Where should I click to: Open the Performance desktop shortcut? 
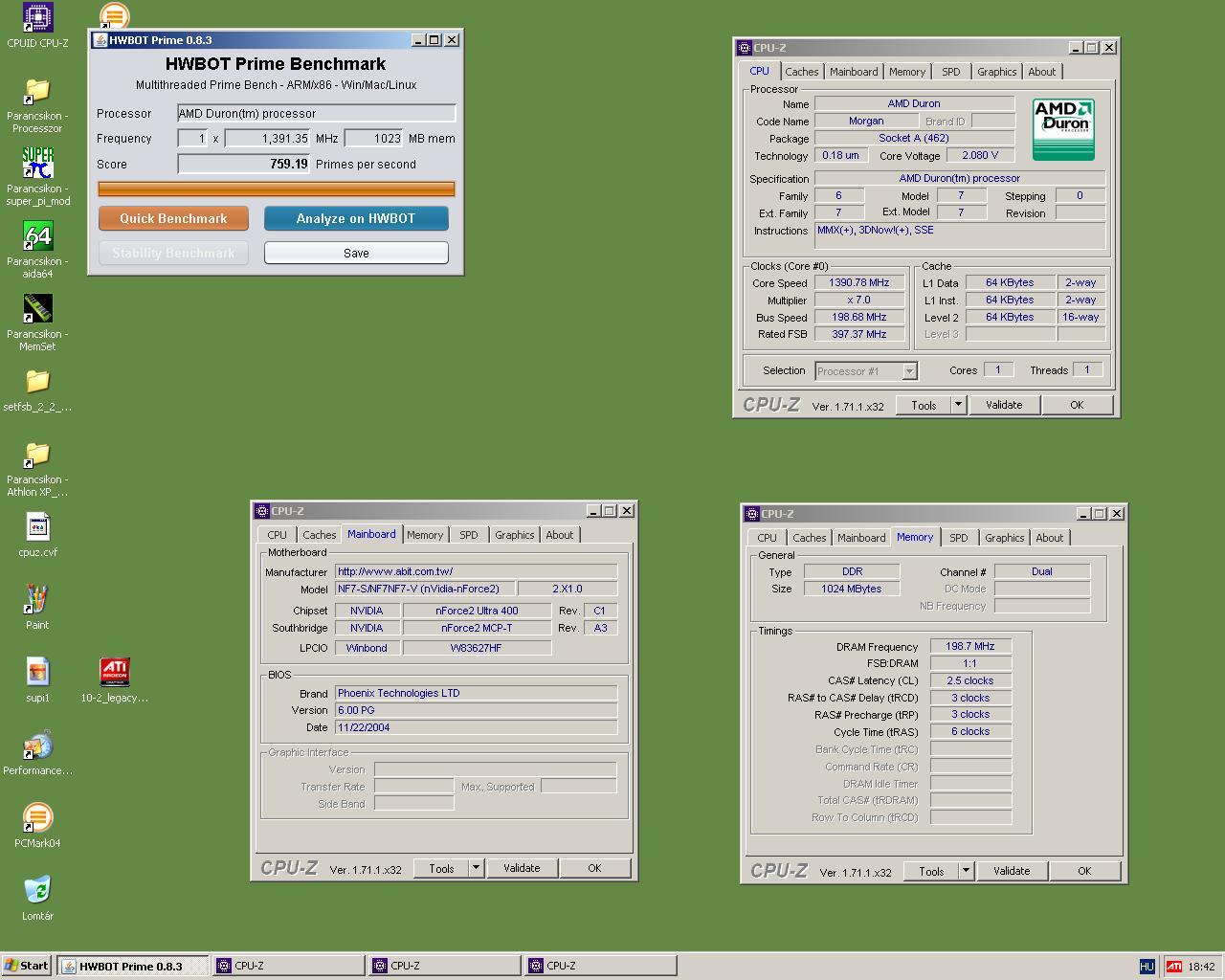point(37,745)
